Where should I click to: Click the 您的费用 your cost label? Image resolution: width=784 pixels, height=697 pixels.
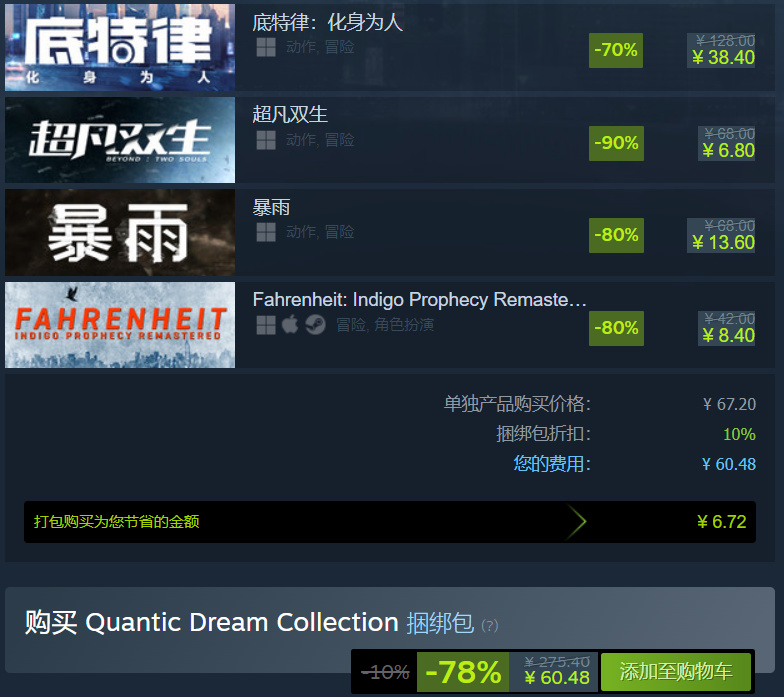point(552,464)
